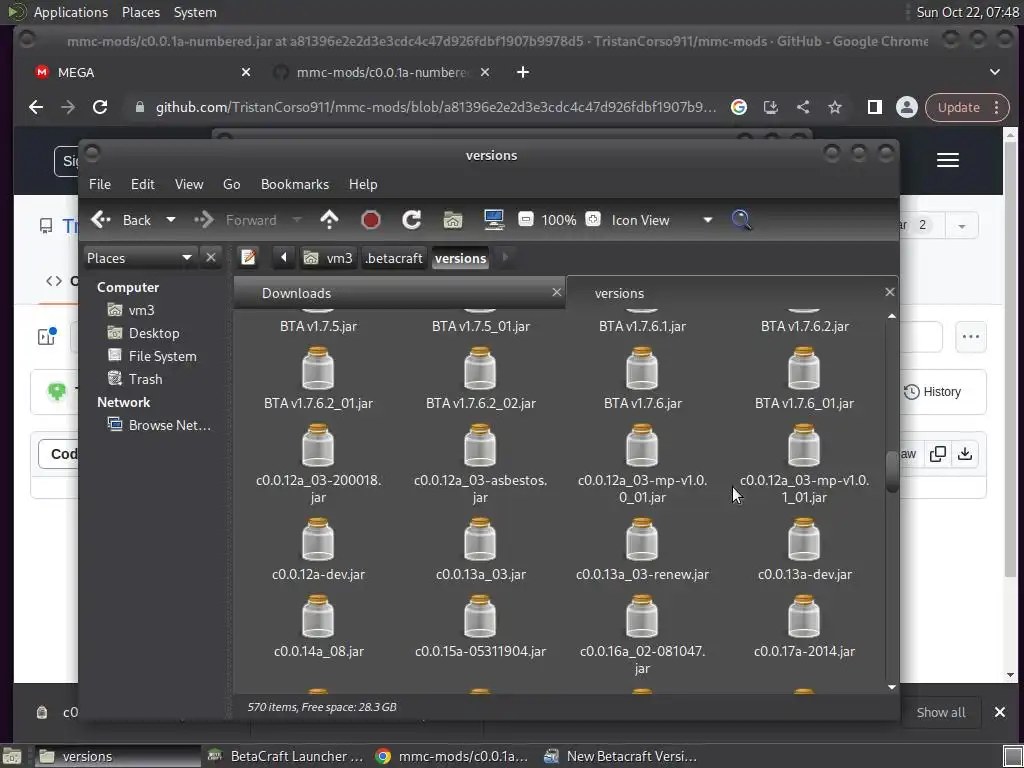Close the Places side pane
The height and width of the screenshot is (768, 1024).
[x=211, y=258]
